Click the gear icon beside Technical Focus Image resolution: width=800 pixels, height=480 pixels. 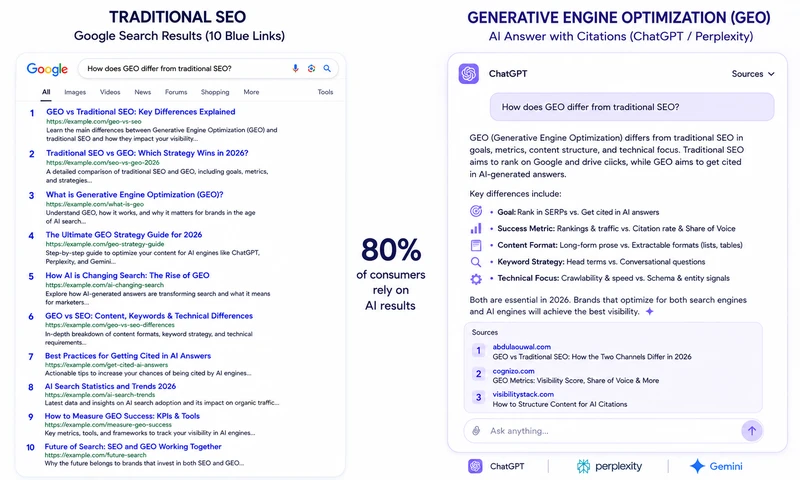click(476, 279)
